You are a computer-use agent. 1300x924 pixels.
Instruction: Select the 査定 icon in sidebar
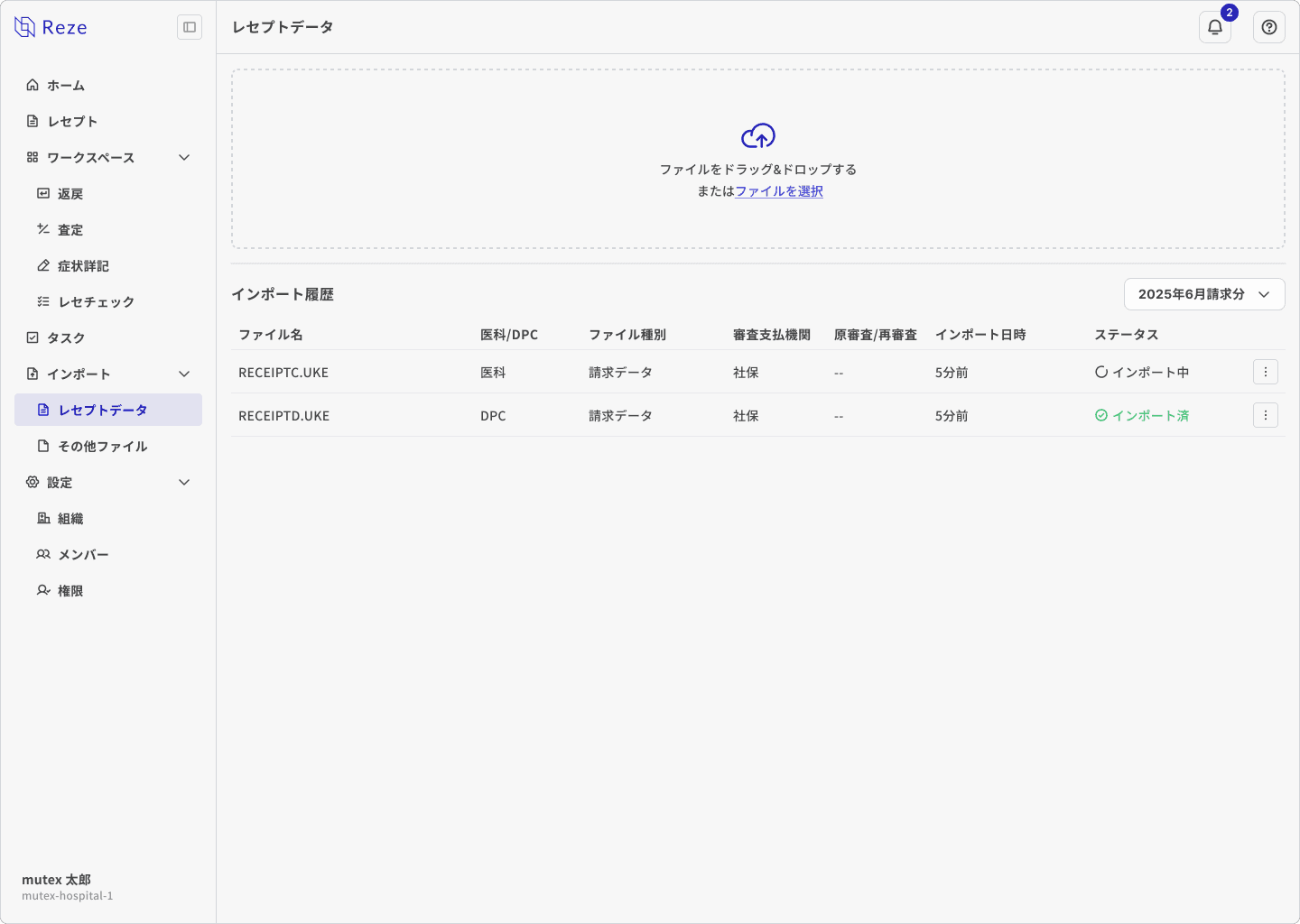(x=43, y=229)
